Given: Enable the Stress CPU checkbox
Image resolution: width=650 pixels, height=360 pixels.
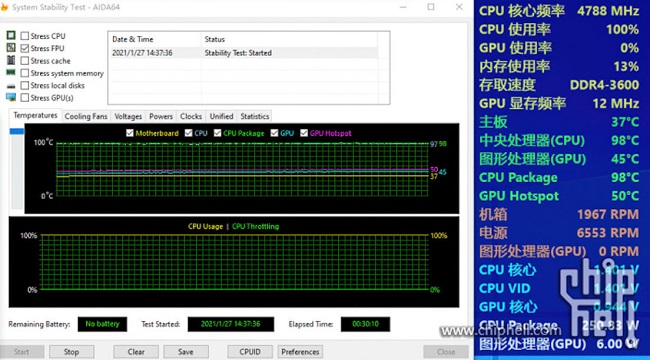Looking at the screenshot, I should (x=24, y=36).
